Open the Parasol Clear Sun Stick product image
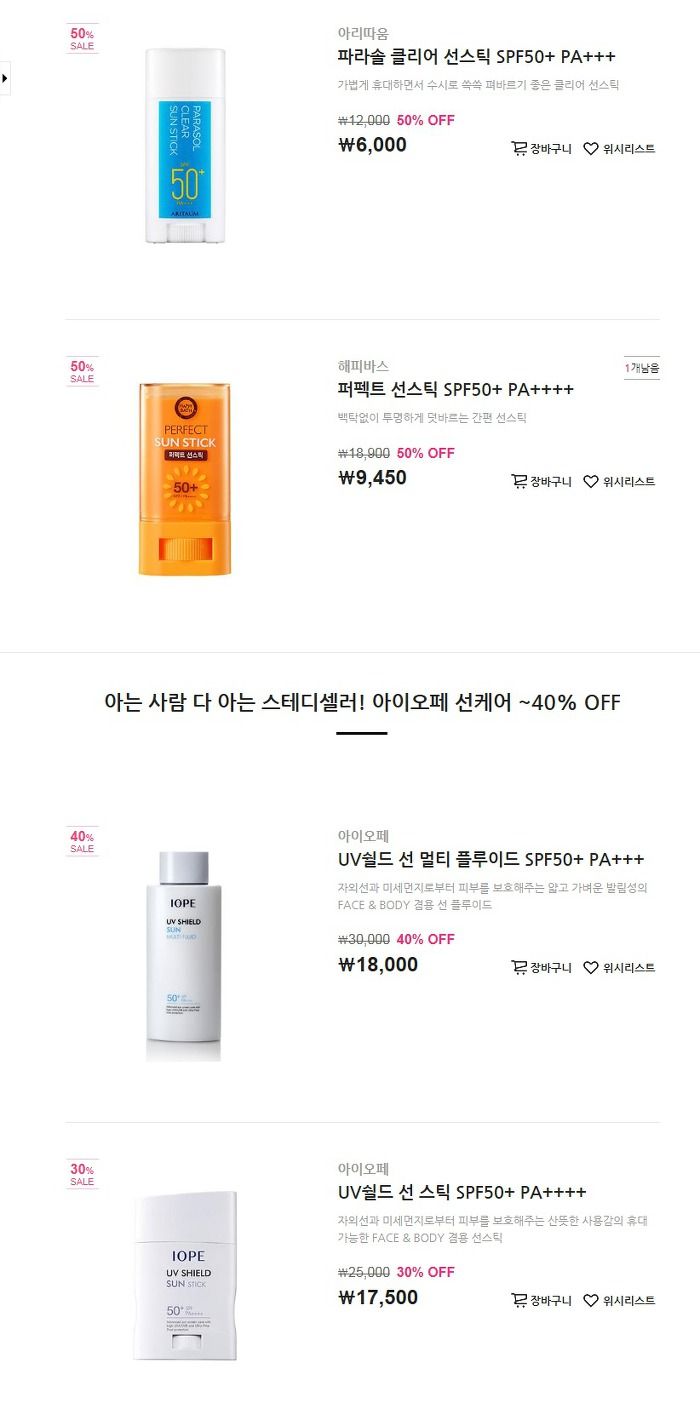The width and height of the screenshot is (700, 1403). (x=185, y=145)
